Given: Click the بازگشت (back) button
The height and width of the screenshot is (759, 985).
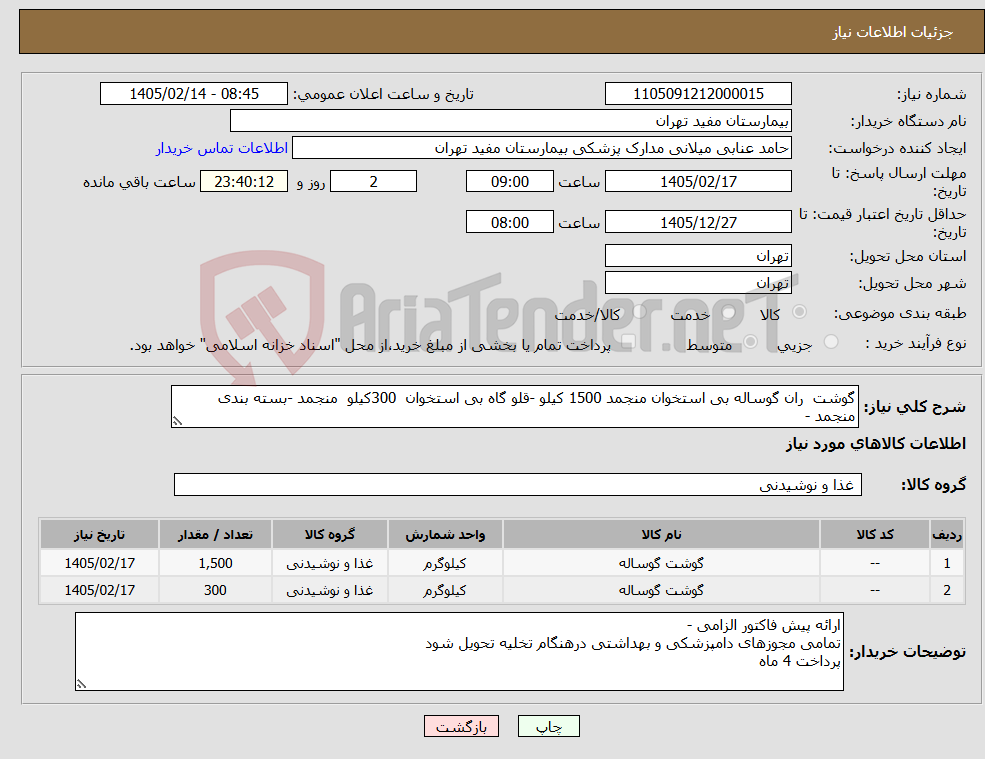Looking at the screenshot, I should point(461,726).
